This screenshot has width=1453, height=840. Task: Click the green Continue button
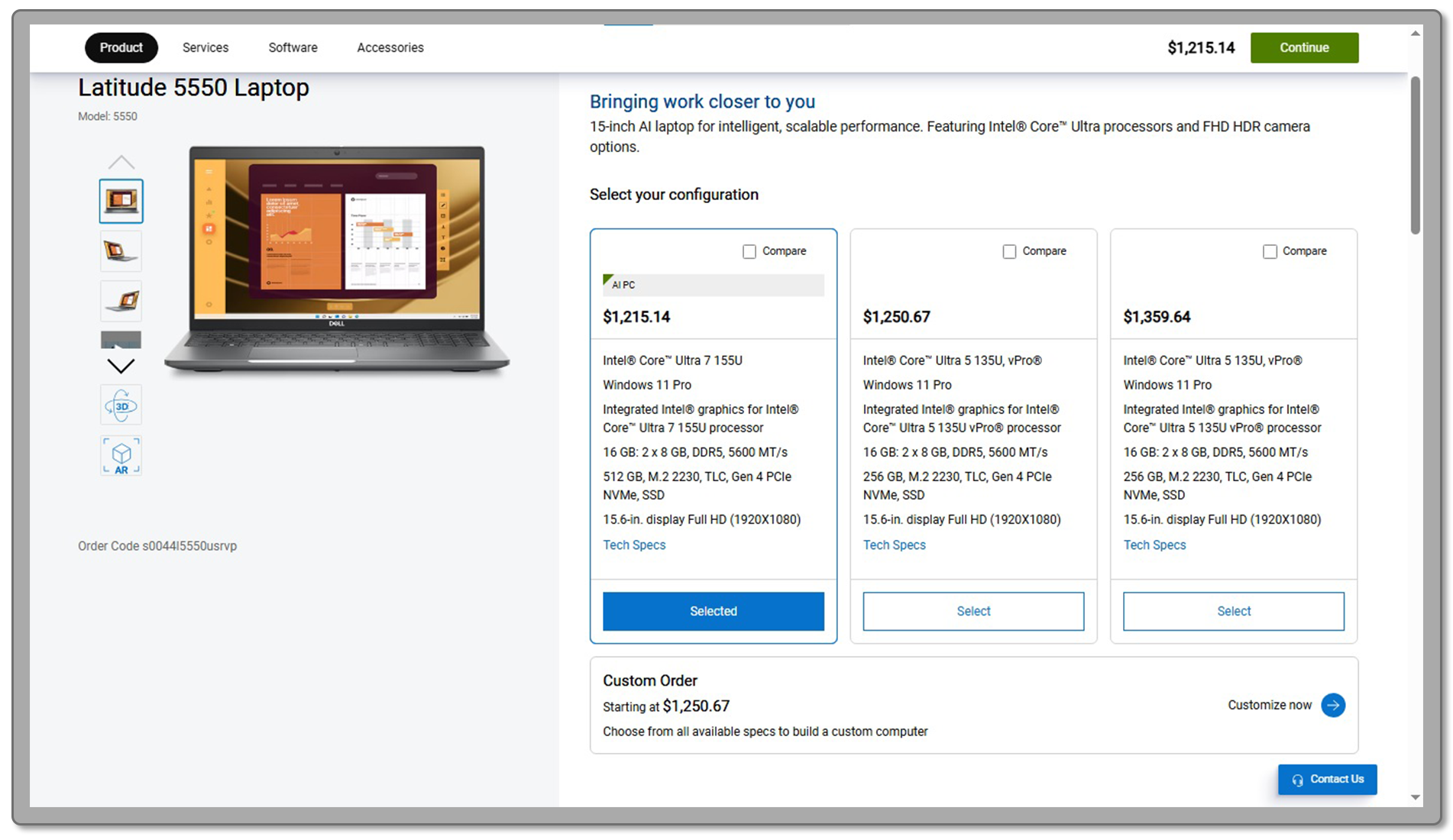(1304, 47)
